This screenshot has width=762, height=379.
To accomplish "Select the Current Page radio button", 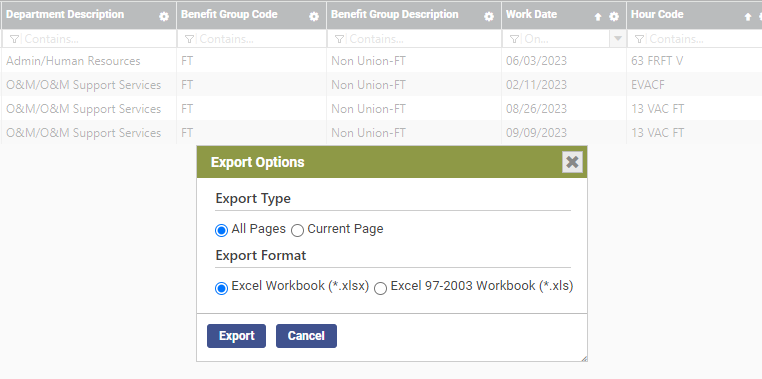I will tap(297, 230).
